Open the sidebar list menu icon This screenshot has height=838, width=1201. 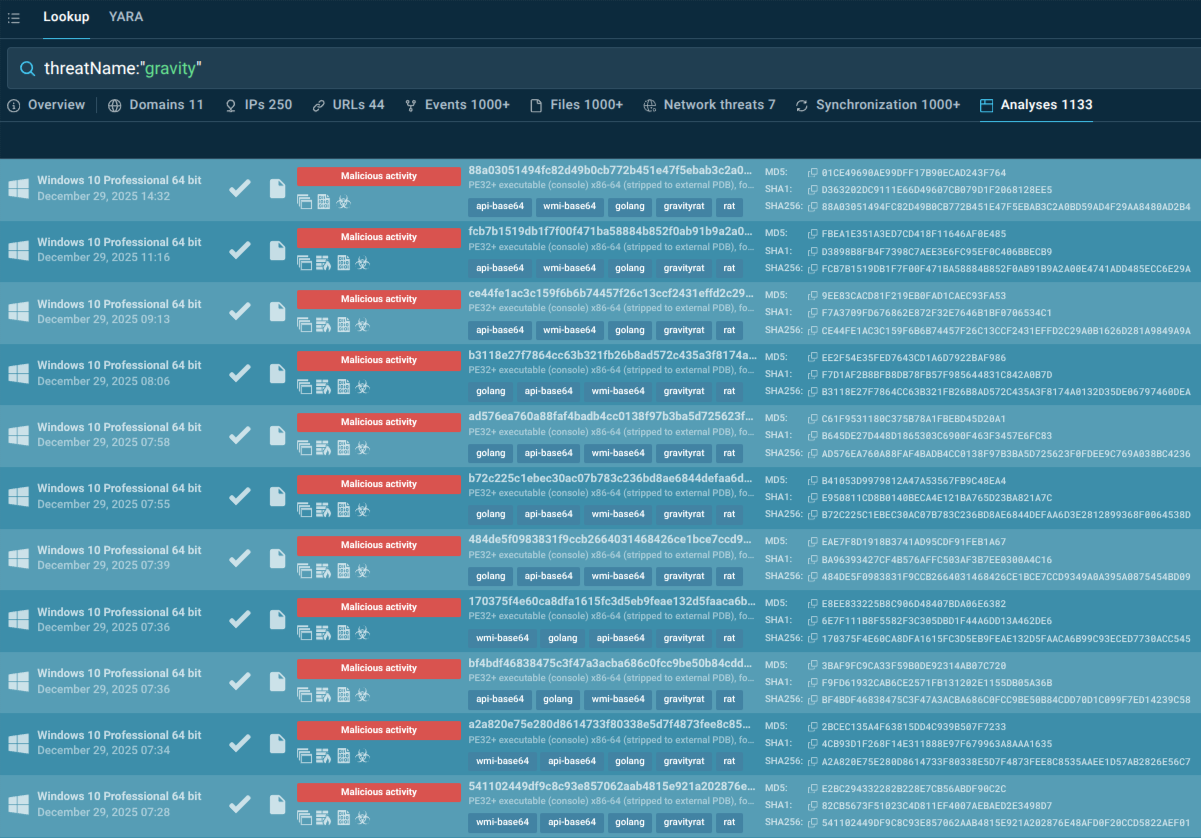click(x=15, y=17)
